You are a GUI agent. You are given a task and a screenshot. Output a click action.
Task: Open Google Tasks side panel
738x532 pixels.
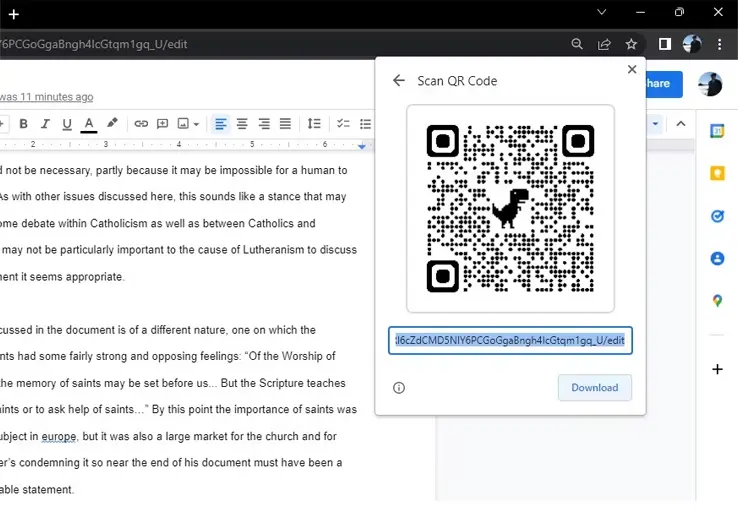(717, 216)
